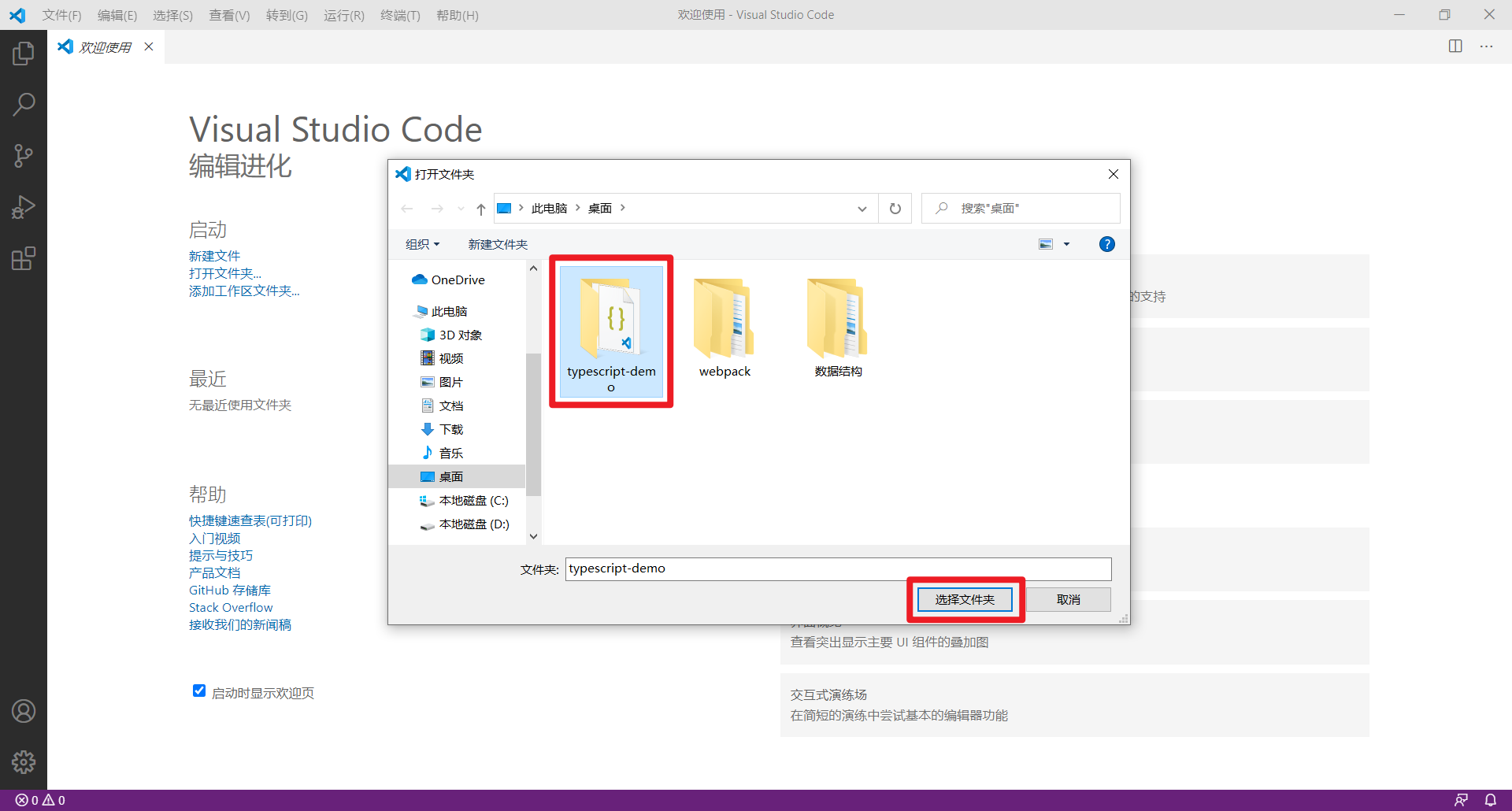This screenshot has height=811, width=1512.
Task: Open the 转到(G) menu
Action: pos(287,15)
